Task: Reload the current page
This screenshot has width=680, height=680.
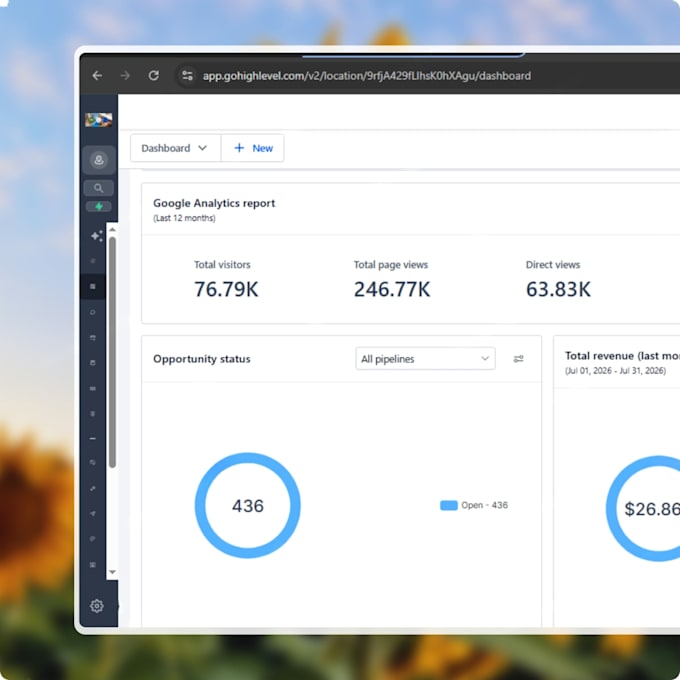Action: point(154,76)
